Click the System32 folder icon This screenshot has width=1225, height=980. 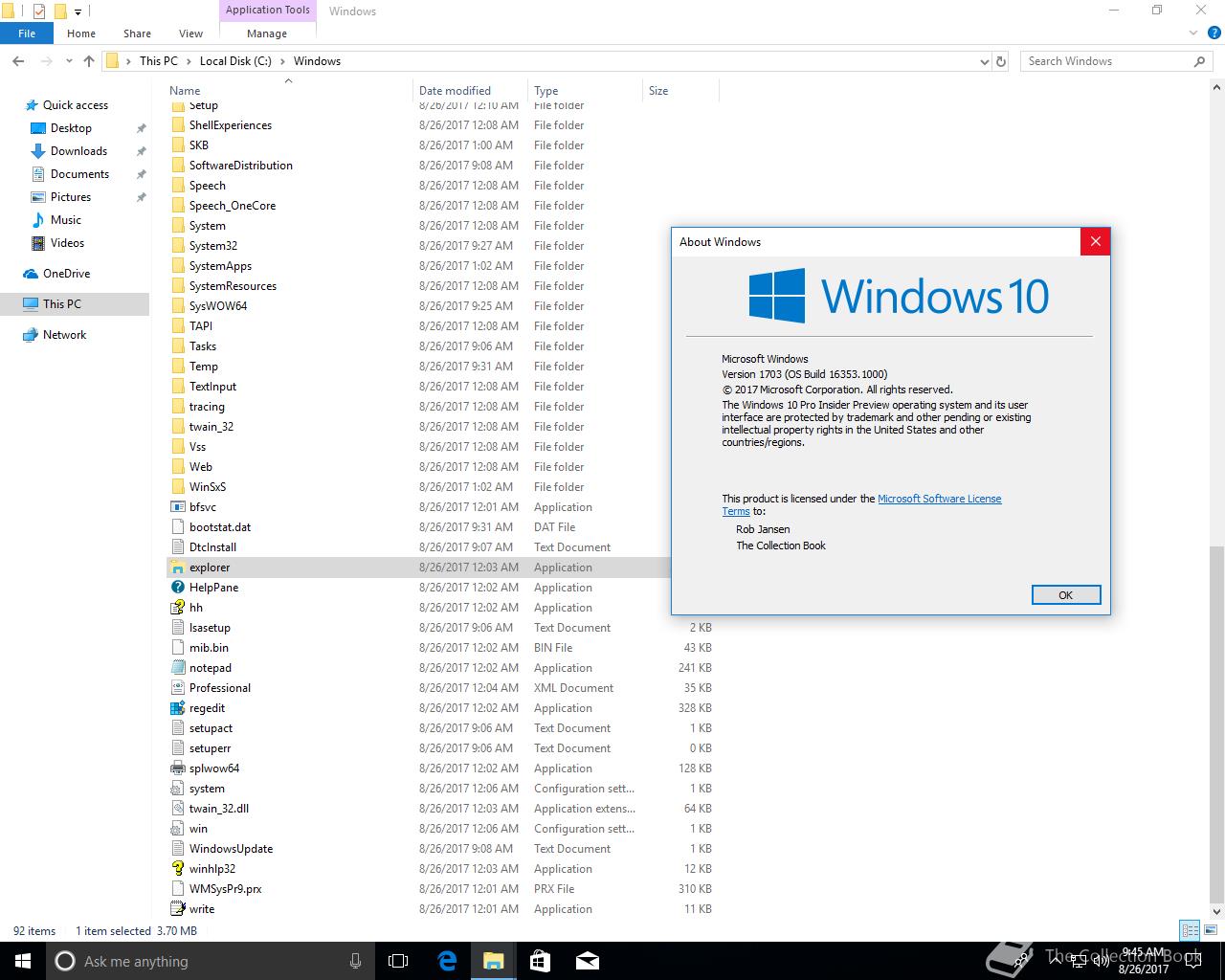(177, 246)
